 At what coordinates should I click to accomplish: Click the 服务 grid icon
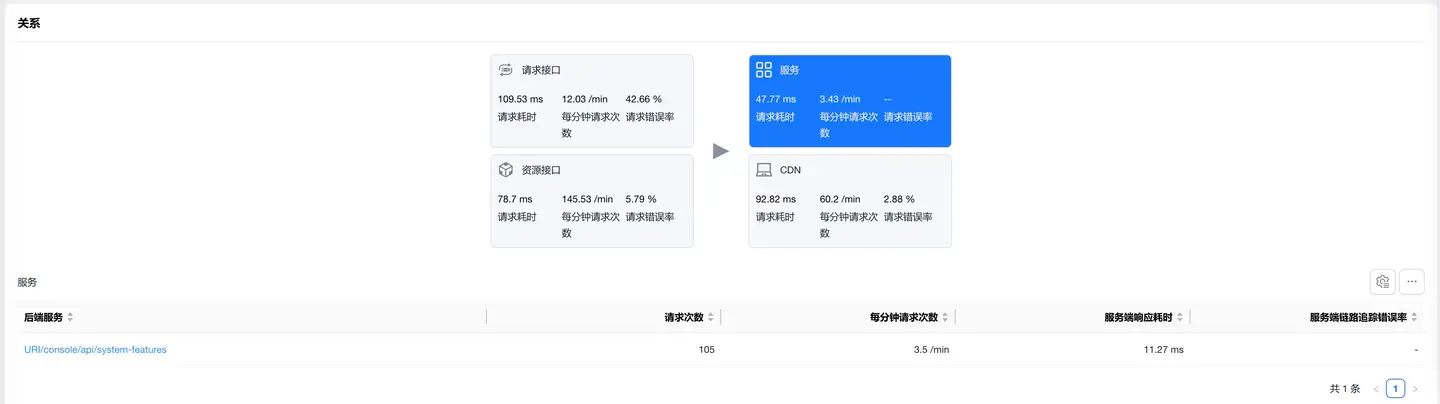pyautogui.click(x=764, y=70)
